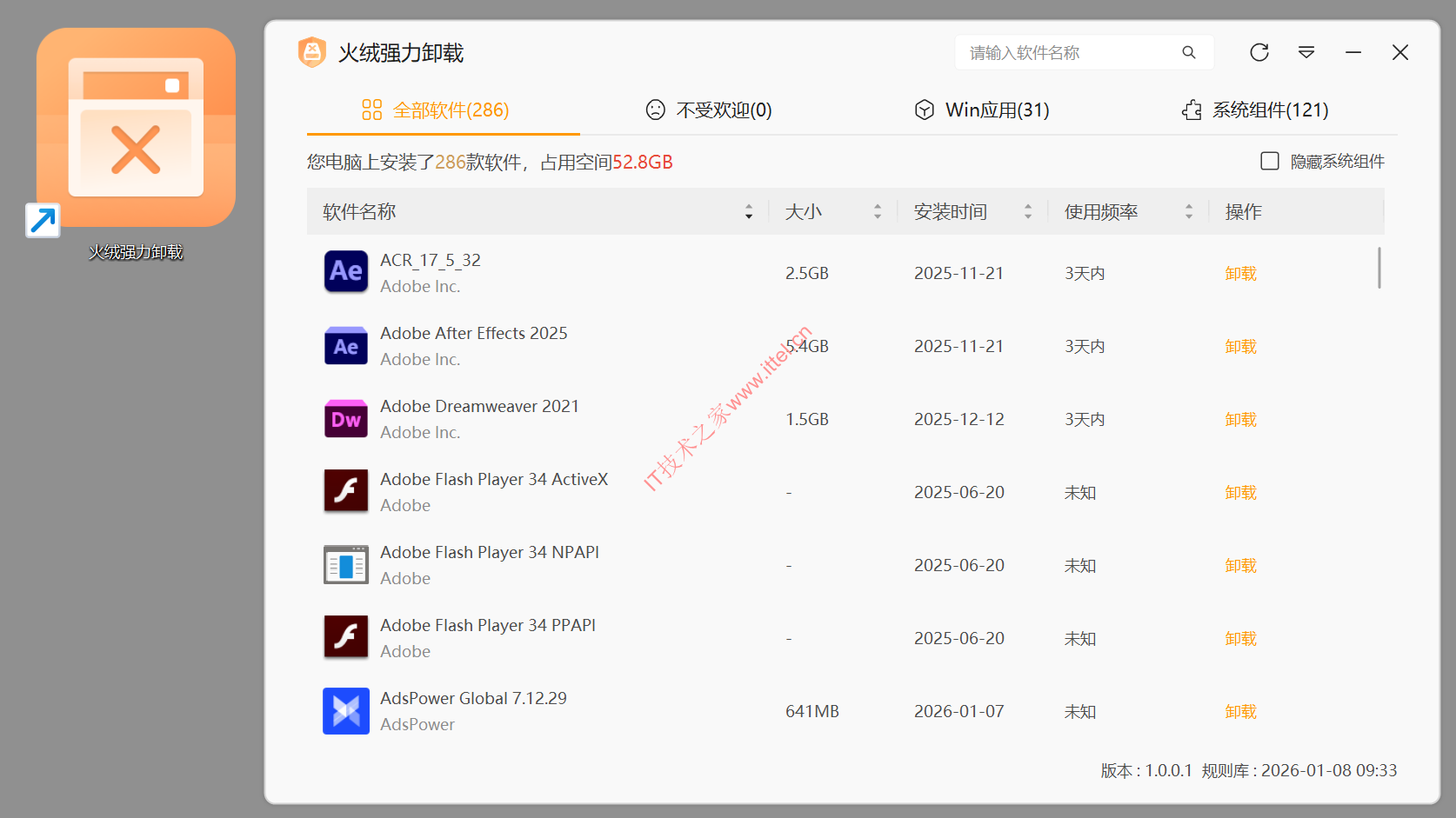Click the software name search input field
1456x818 pixels.
[x=1070, y=53]
